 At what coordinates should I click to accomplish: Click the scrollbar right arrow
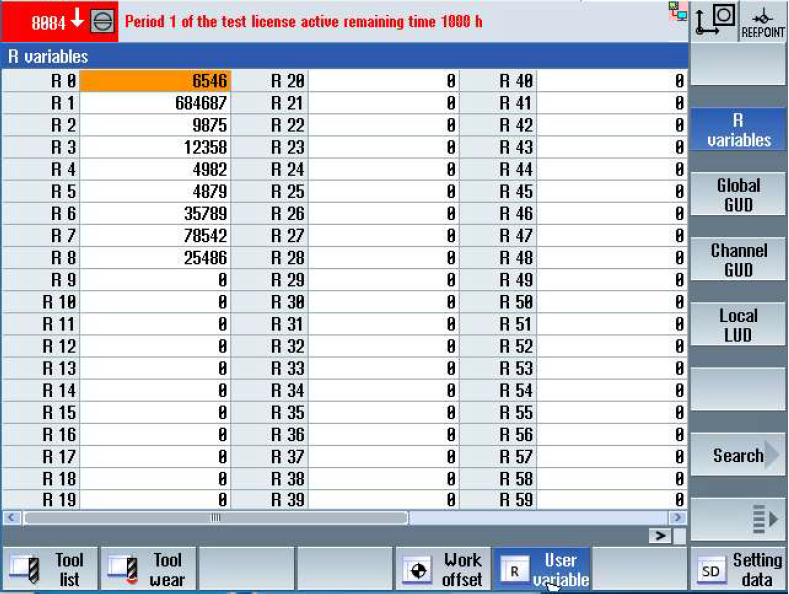677,517
